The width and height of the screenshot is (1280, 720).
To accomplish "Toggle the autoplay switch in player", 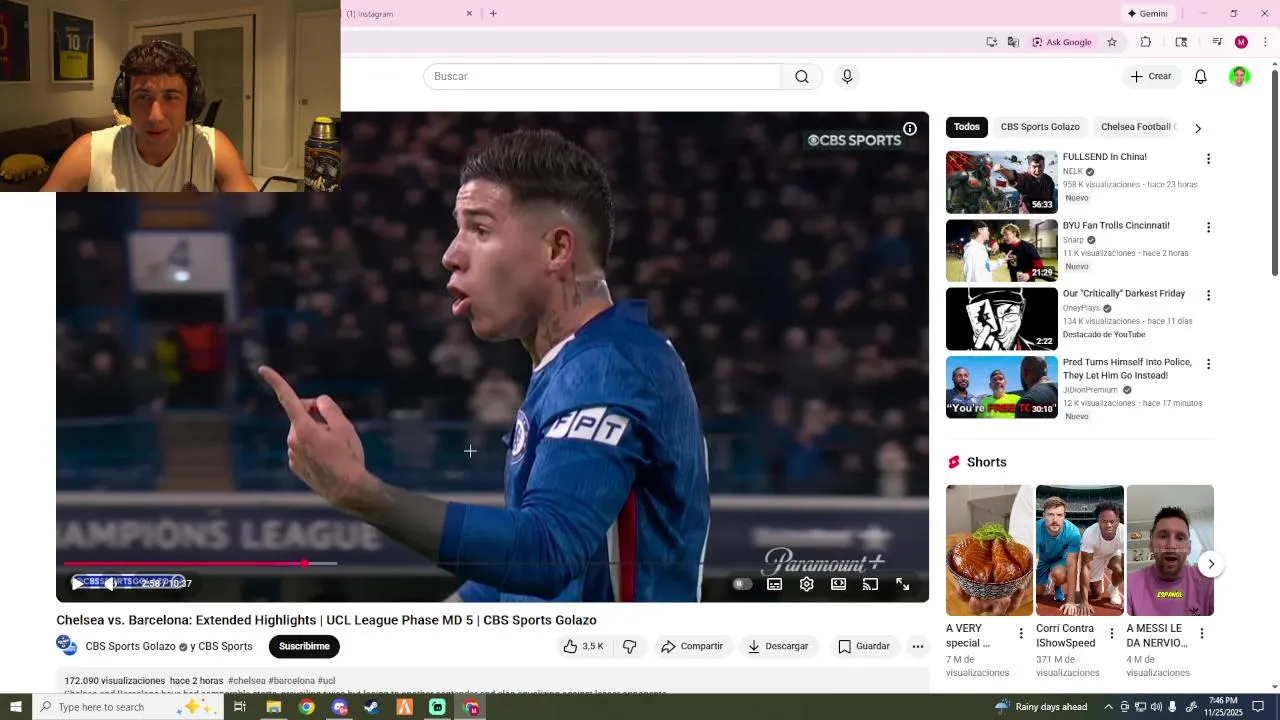I will tap(742, 584).
